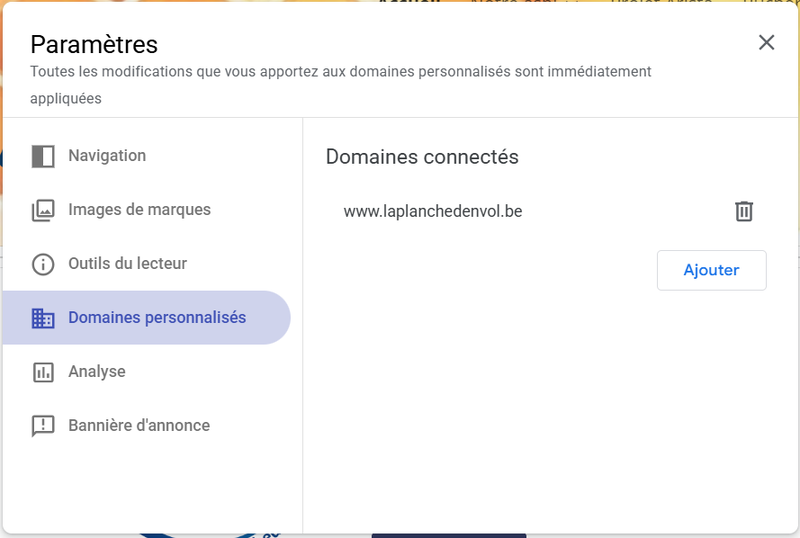Click the Domaines connectés heading
Image resolution: width=800 pixels, height=538 pixels.
coord(422,157)
